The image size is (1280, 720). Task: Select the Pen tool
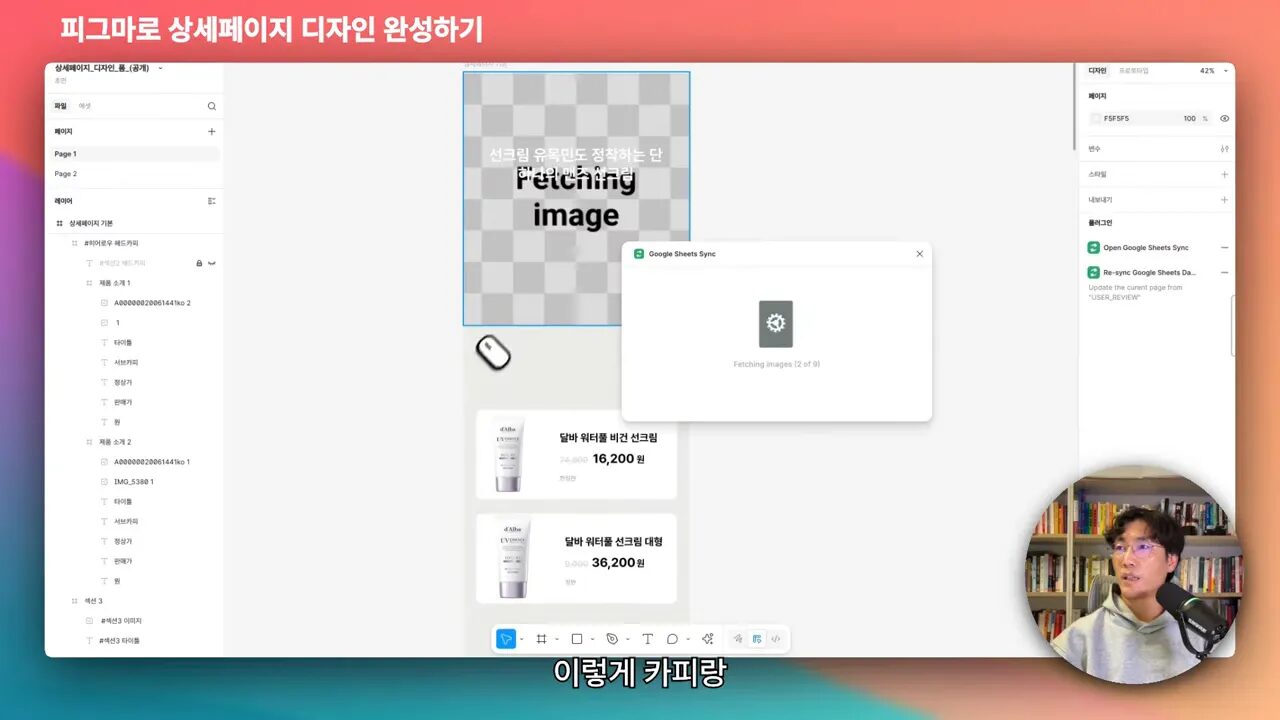pyautogui.click(x=612, y=639)
